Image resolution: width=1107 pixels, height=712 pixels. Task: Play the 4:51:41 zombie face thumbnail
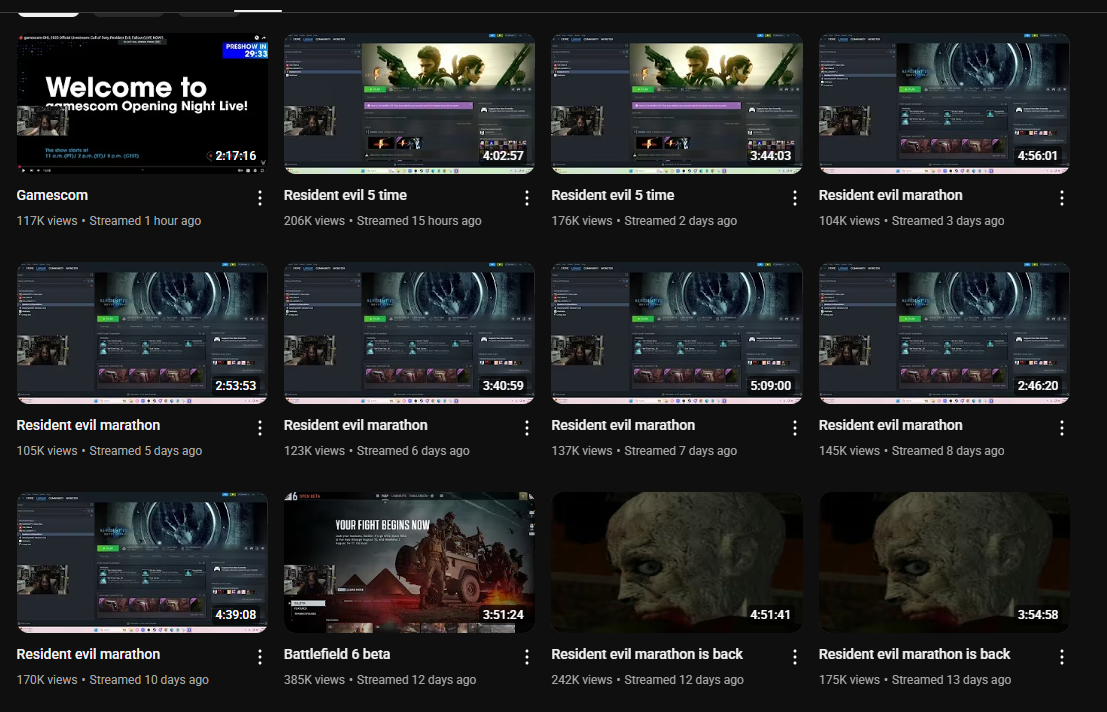[x=677, y=562]
